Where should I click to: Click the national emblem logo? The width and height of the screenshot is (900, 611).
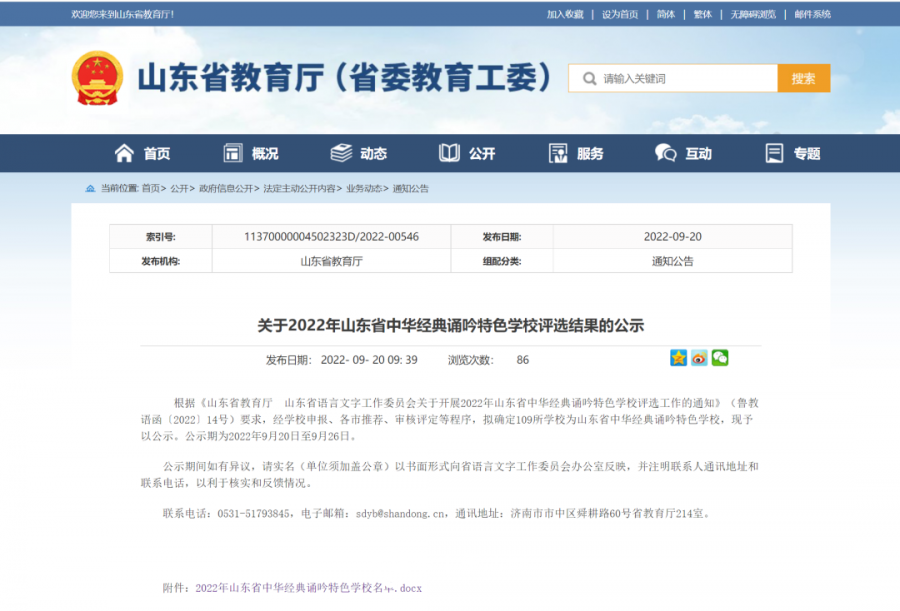click(x=97, y=78)
